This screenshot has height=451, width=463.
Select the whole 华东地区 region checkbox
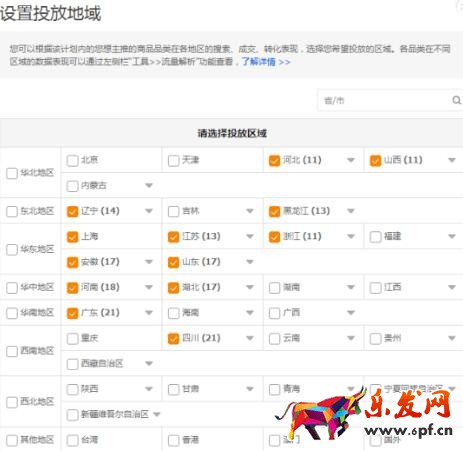tap(12, 249)
